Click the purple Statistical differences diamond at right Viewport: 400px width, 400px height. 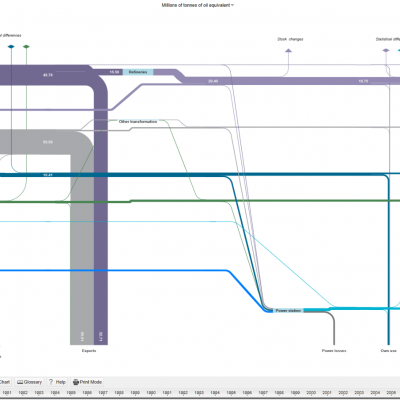point(386,50)
